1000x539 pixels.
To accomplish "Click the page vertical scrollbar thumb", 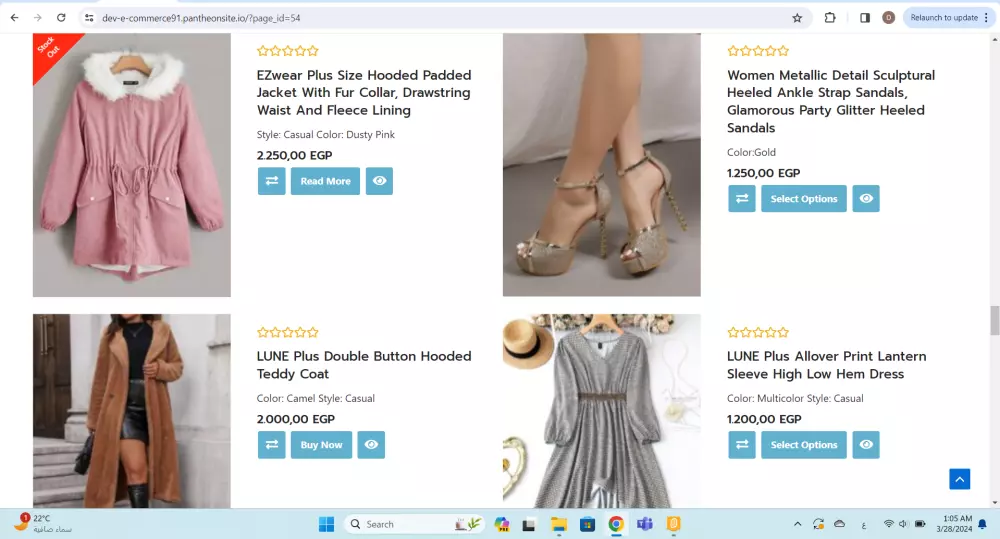I will (994, 320).
